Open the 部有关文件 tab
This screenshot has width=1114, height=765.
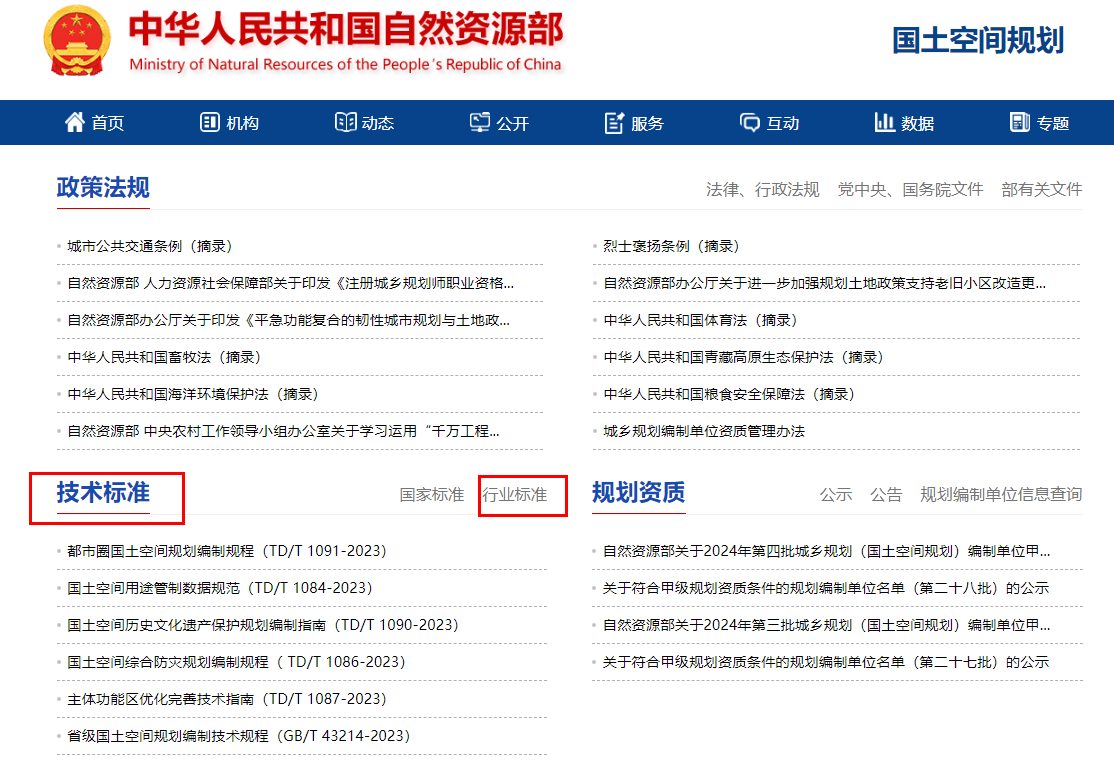(x=1041, y=189)
